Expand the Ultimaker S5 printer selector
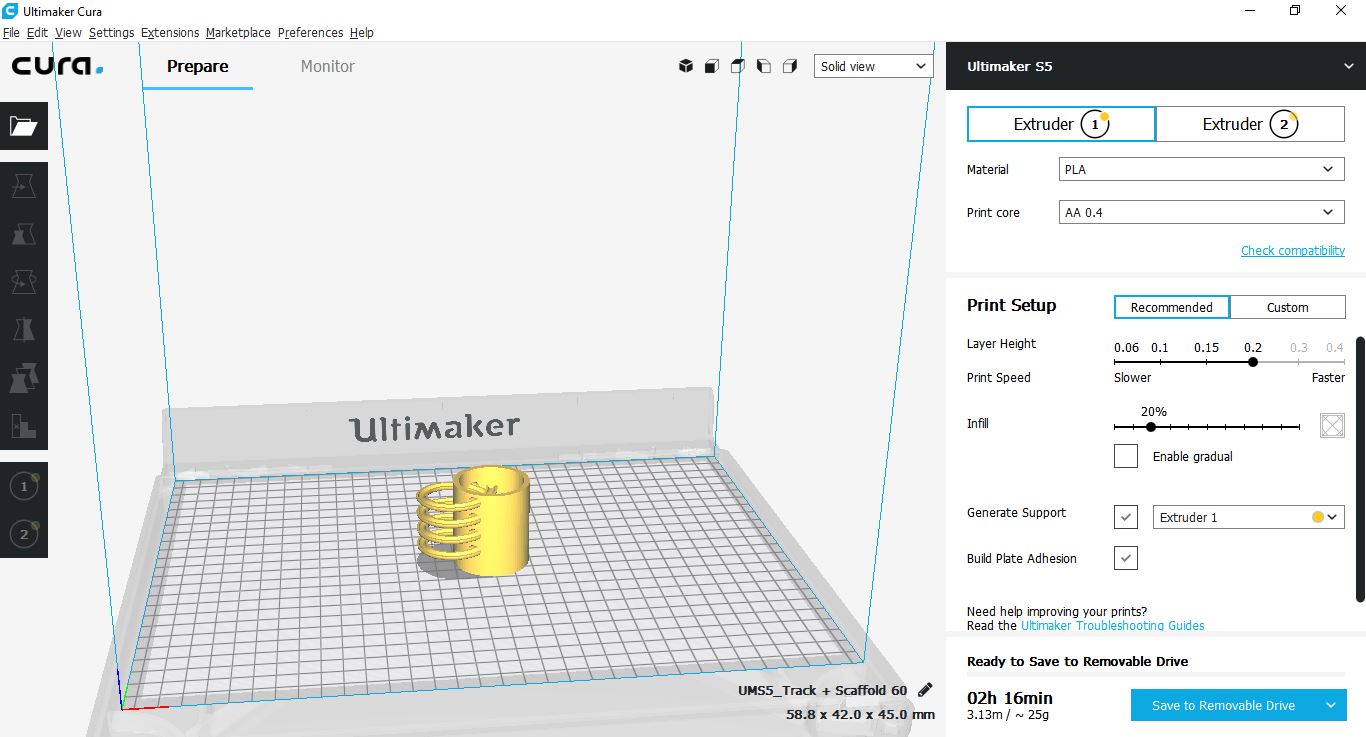Viewport: 1366px width, 737px height. (x=1156, y=66)
